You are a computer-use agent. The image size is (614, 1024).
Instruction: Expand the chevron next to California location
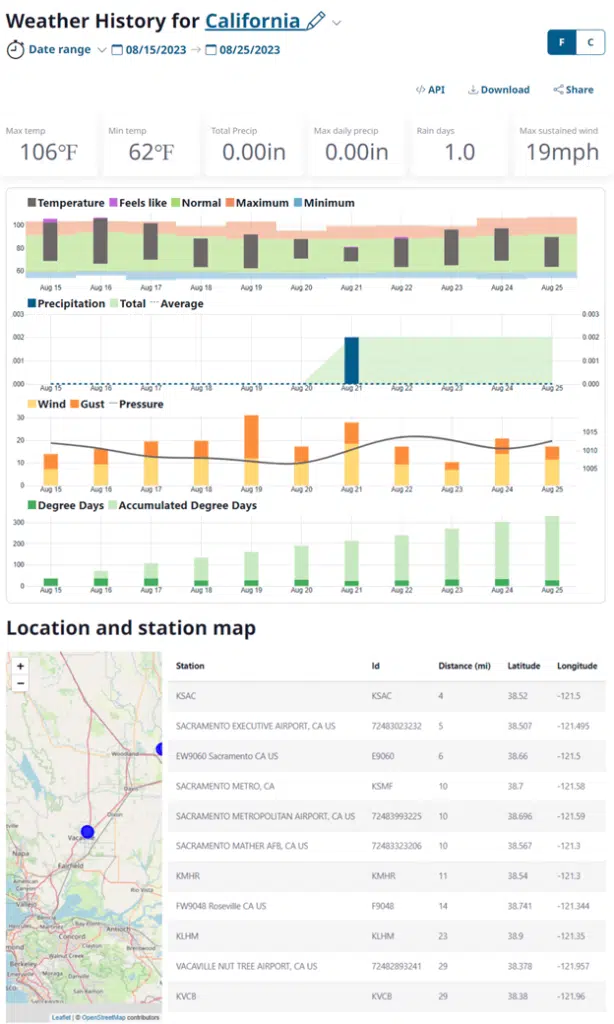[x=337, y=22]
